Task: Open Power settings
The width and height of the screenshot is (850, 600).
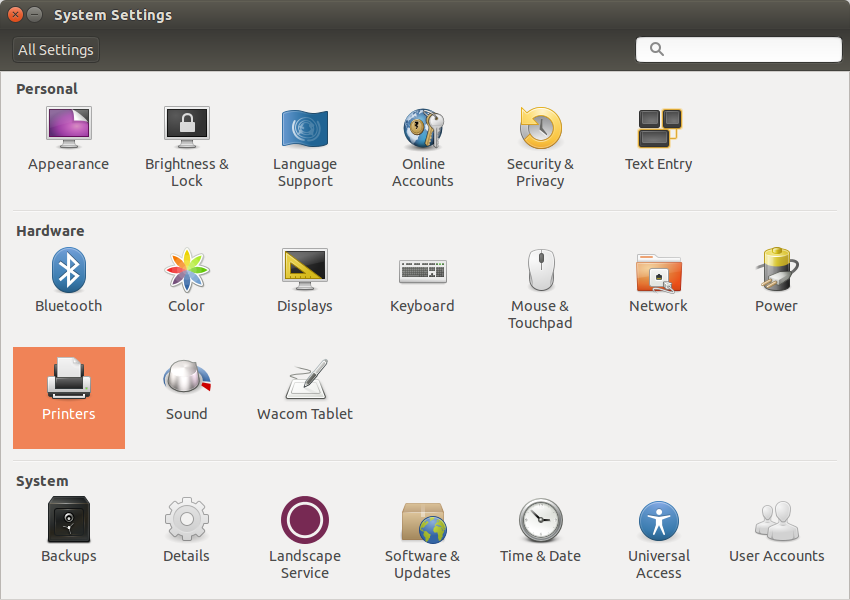Action: 776,280
